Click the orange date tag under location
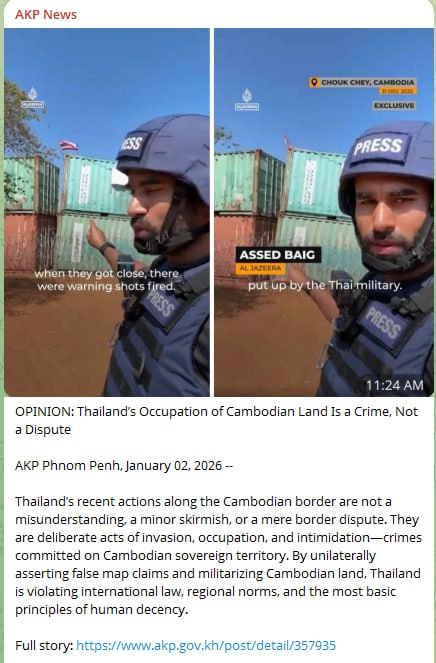Viewport: 436px width, 663px height. pyautogui.click(x=398, y=91)
